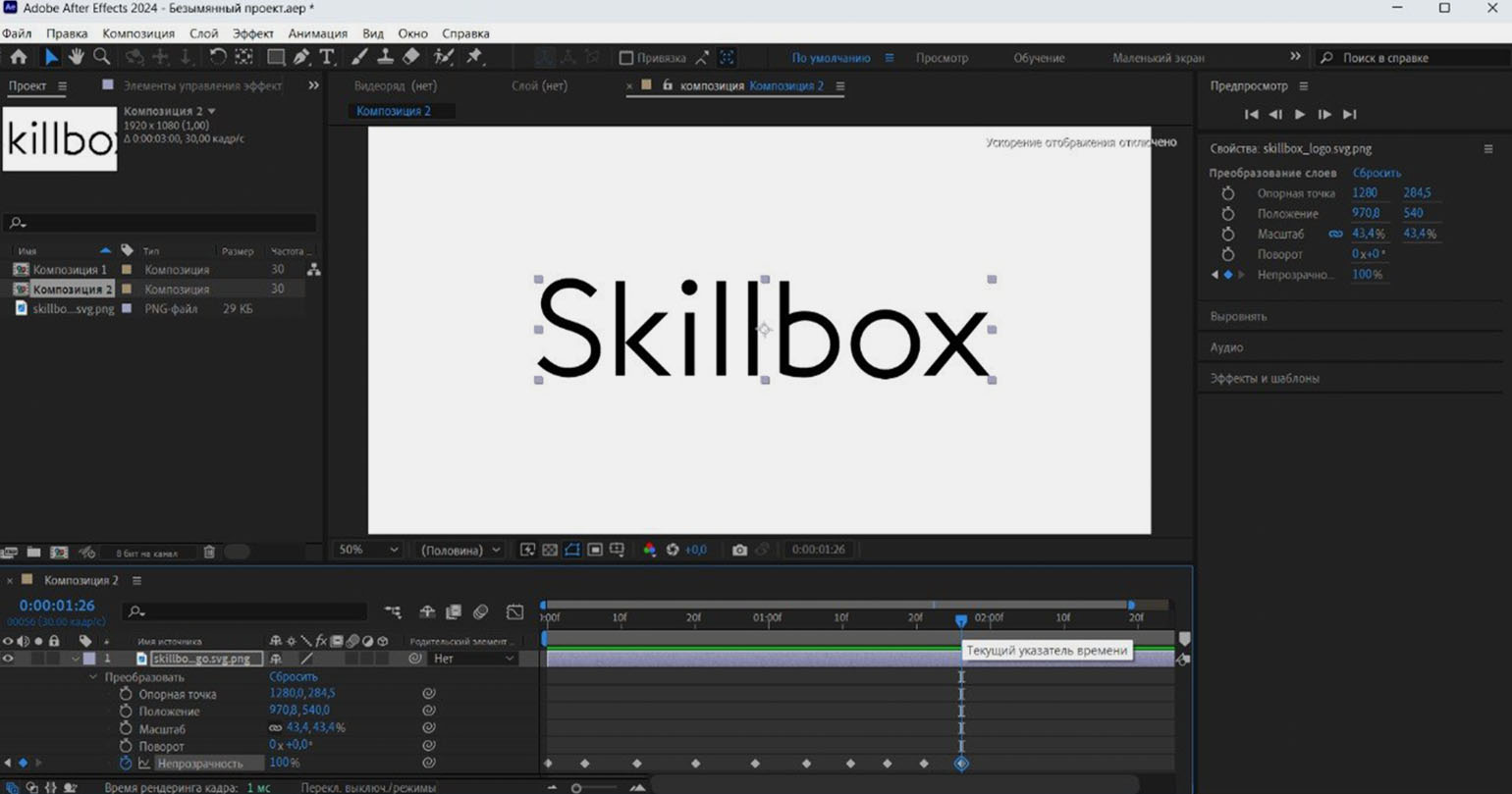Create a new folder in the Project panel
This screenshot has height=794, width=1512.
point(33,553)
